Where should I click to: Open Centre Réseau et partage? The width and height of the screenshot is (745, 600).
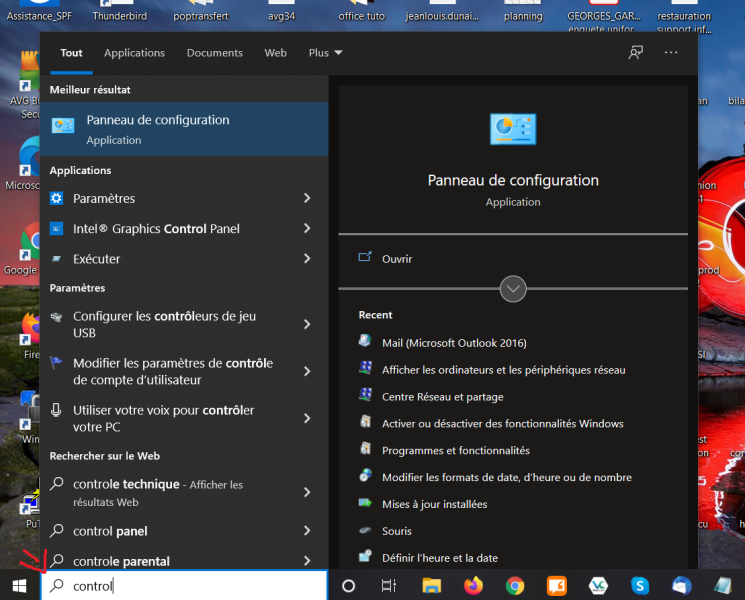(x=443, y=397)
